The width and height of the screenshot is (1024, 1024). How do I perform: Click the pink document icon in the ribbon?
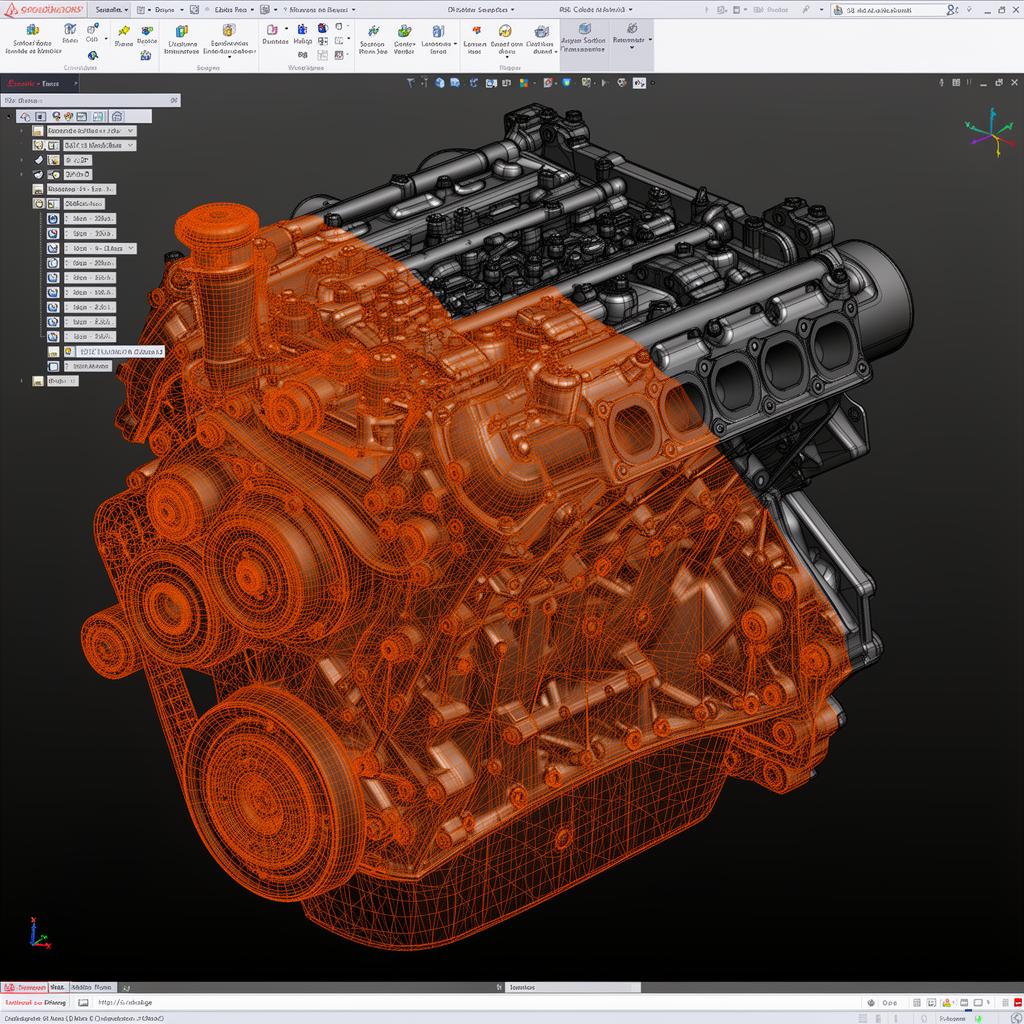(272, 29)
